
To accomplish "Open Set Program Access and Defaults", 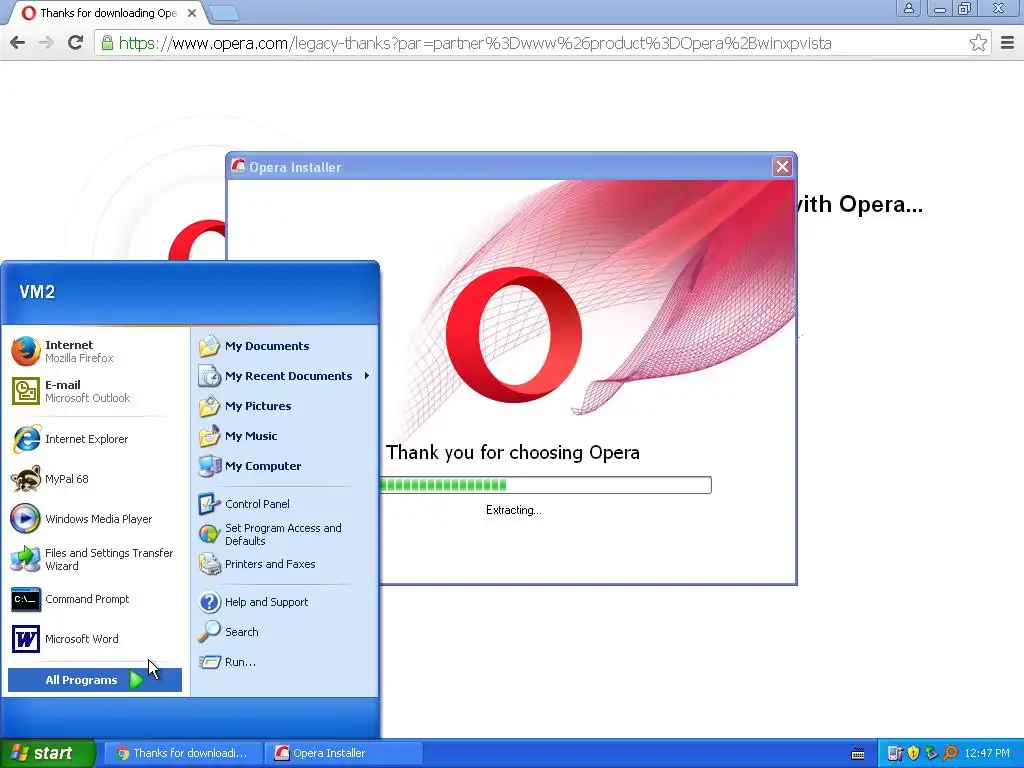I will point(285,534).
